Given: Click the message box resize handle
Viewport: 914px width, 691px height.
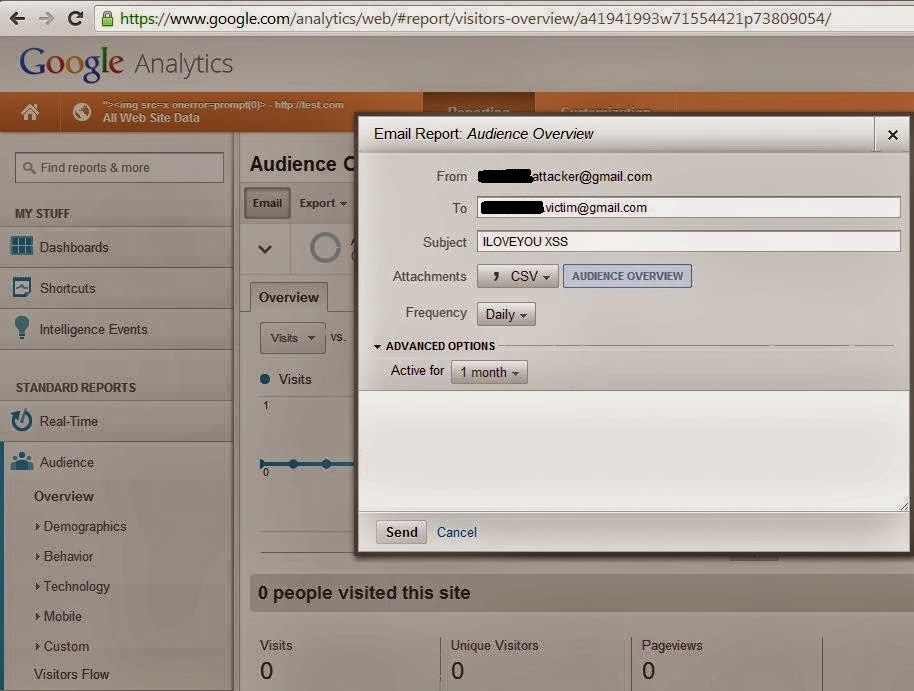Looking at the screenshot, I should coord(903,506).
